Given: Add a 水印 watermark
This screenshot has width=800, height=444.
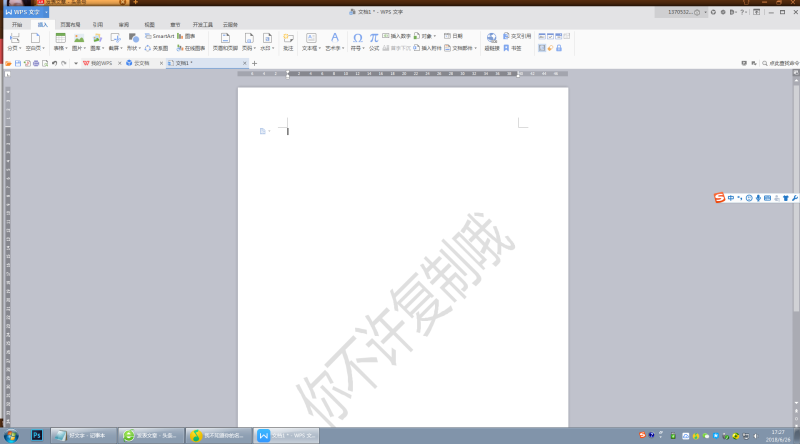Looking at the screenshot, I should click(267, 41).
